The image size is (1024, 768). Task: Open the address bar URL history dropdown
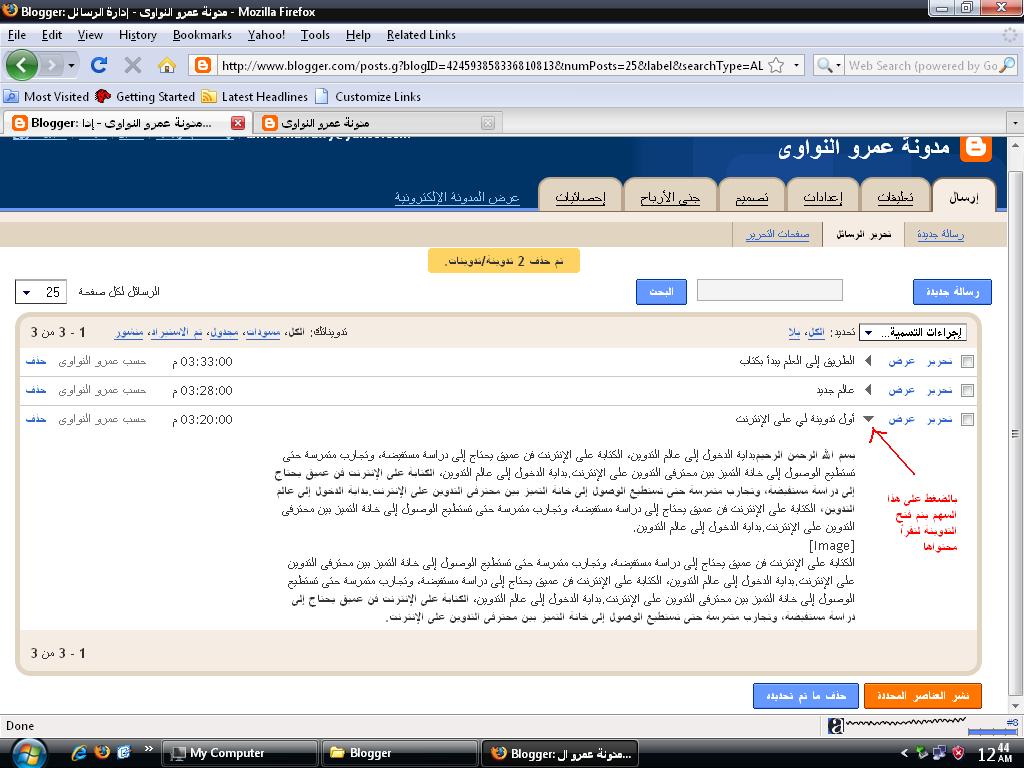tap(796, 65)
